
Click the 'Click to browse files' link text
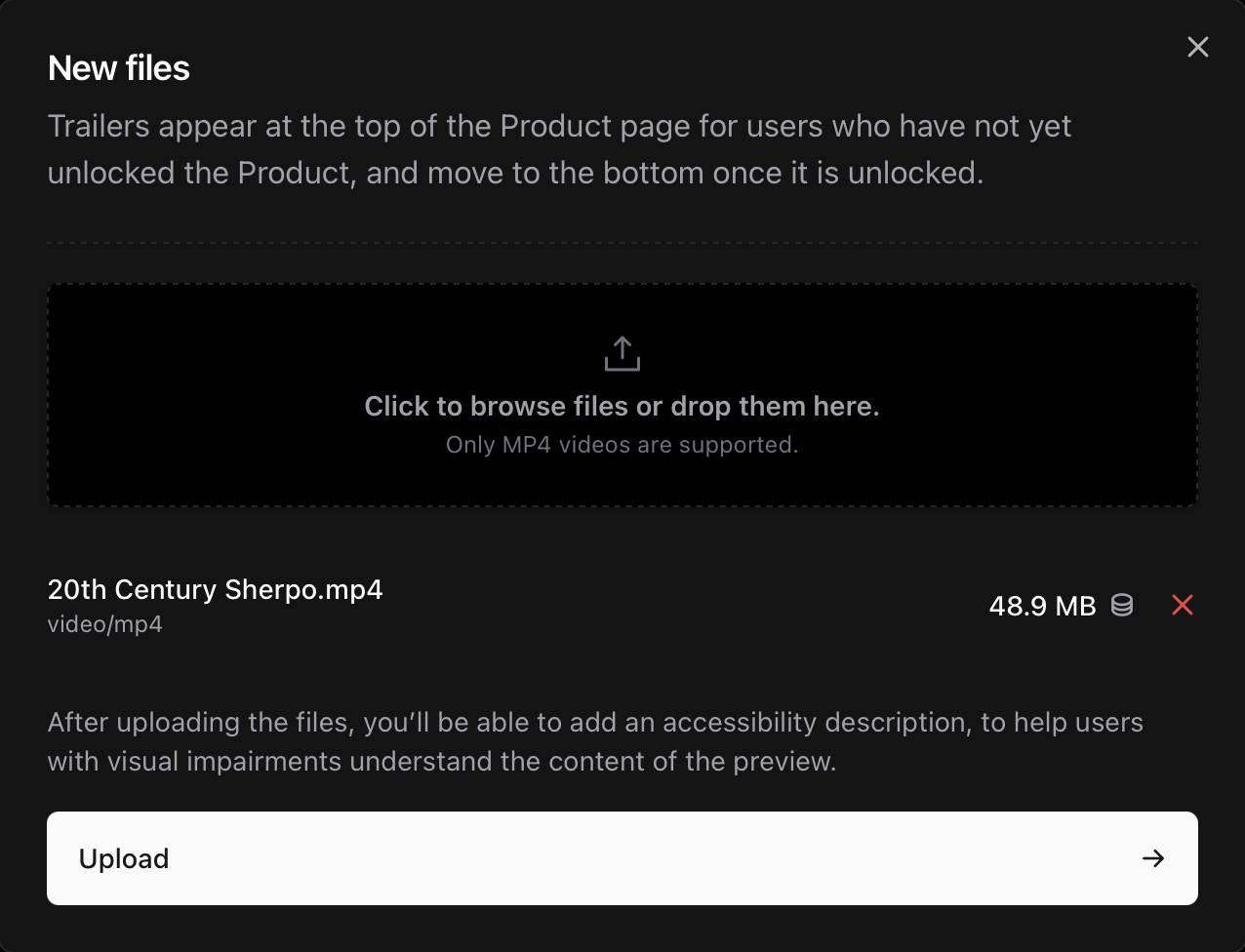621,406
